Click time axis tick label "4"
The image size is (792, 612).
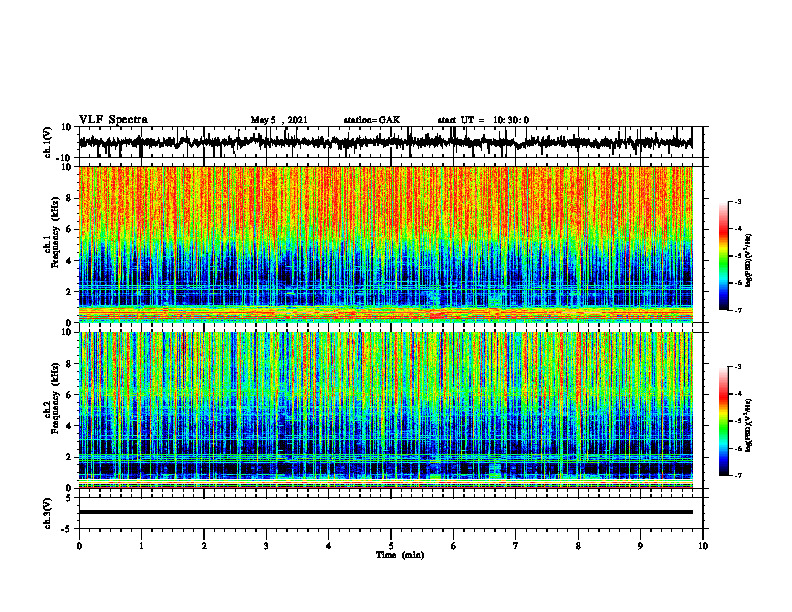tap(329, 546)
